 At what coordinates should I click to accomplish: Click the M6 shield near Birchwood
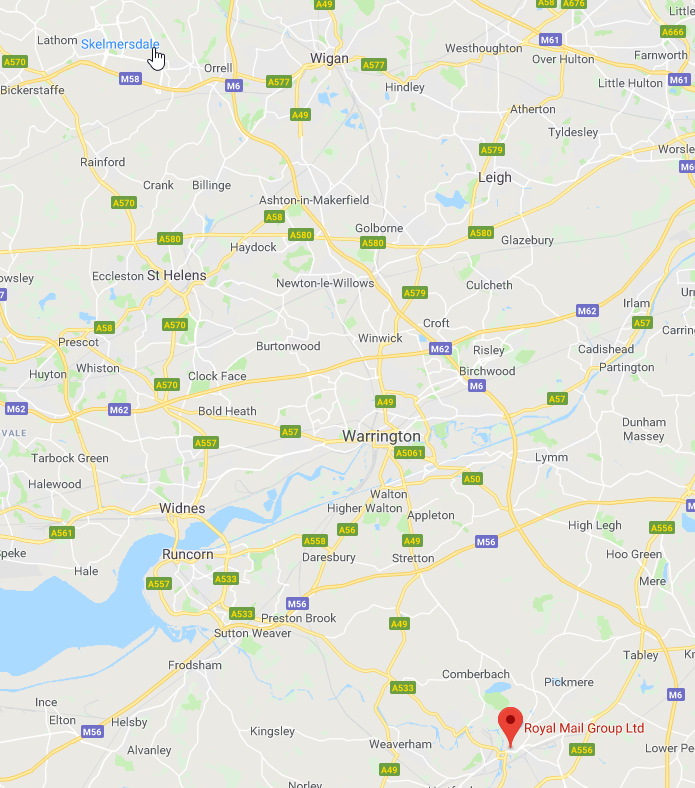pyautogui.click(x=476, y=386)
